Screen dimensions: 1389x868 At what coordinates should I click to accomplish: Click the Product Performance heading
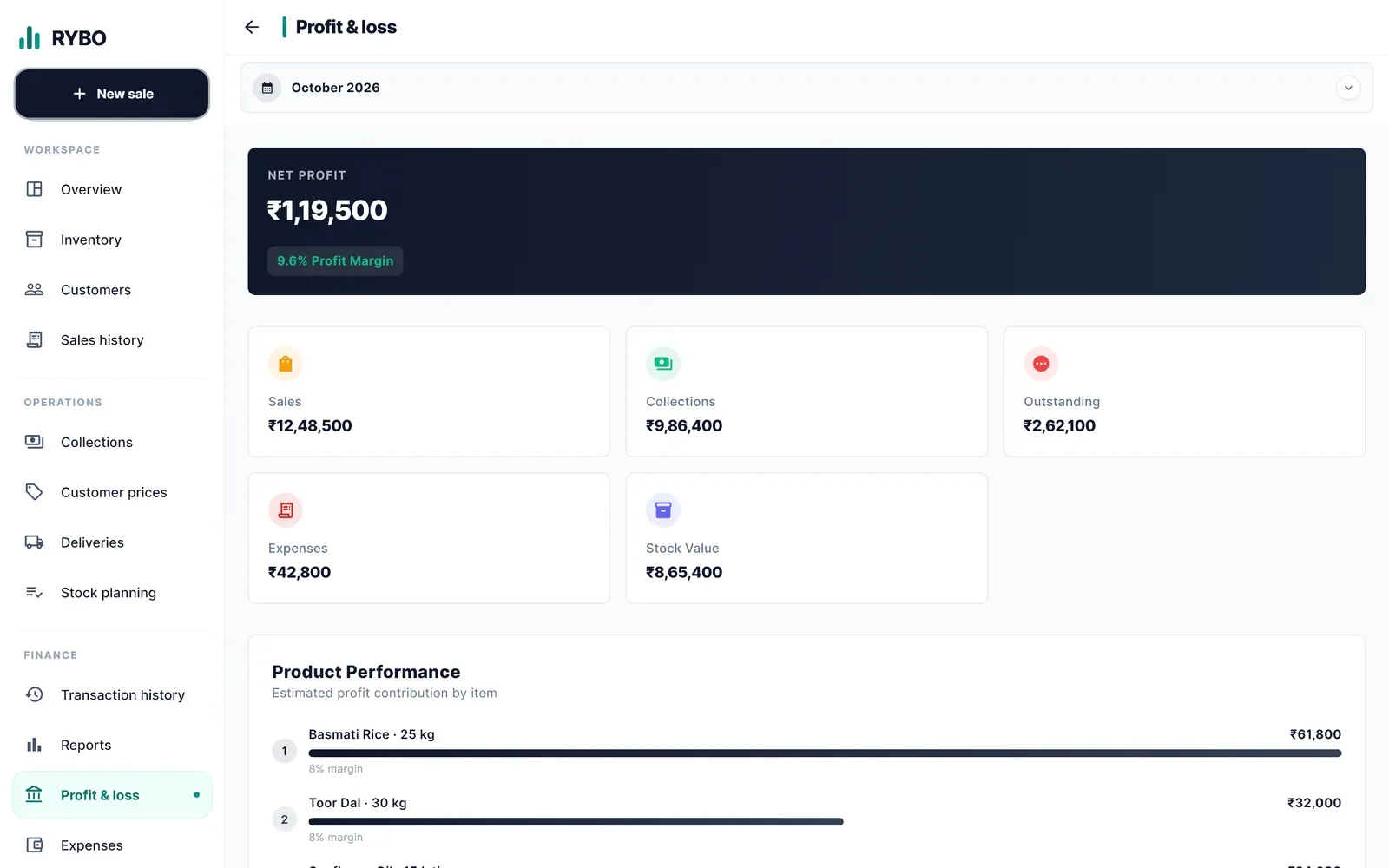pyautogui.click(x=366, y=672)
